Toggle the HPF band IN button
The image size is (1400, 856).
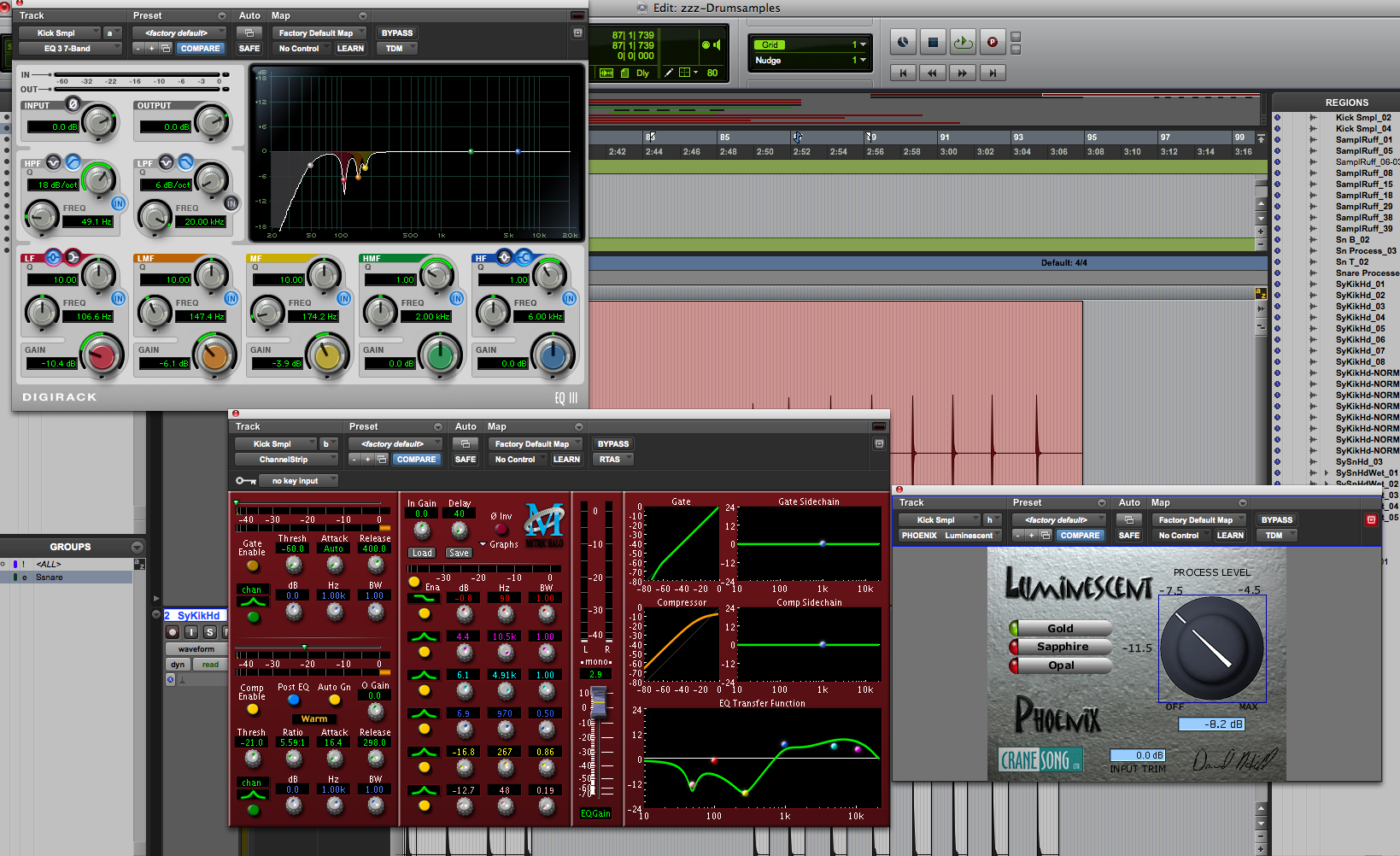tap(118, 203)
